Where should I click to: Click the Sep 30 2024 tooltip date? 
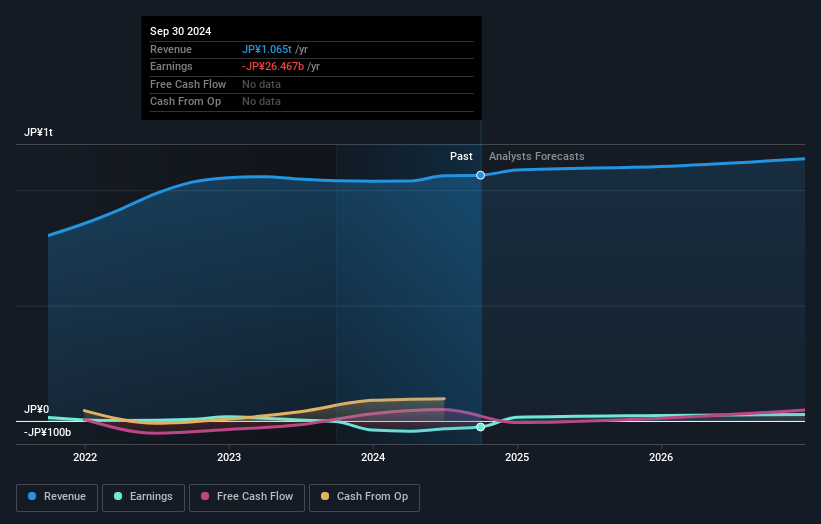[181, 31]
